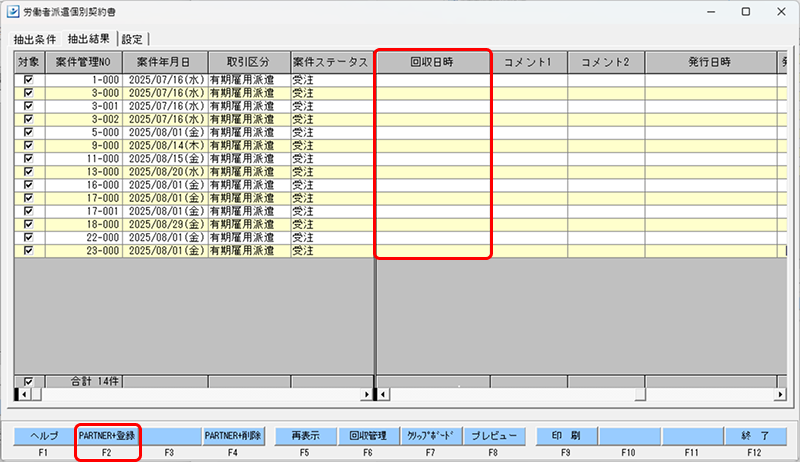This screenshot has width=800, height=462.
Task: Select the case number 1-000 cell
Action: point(84,80)
